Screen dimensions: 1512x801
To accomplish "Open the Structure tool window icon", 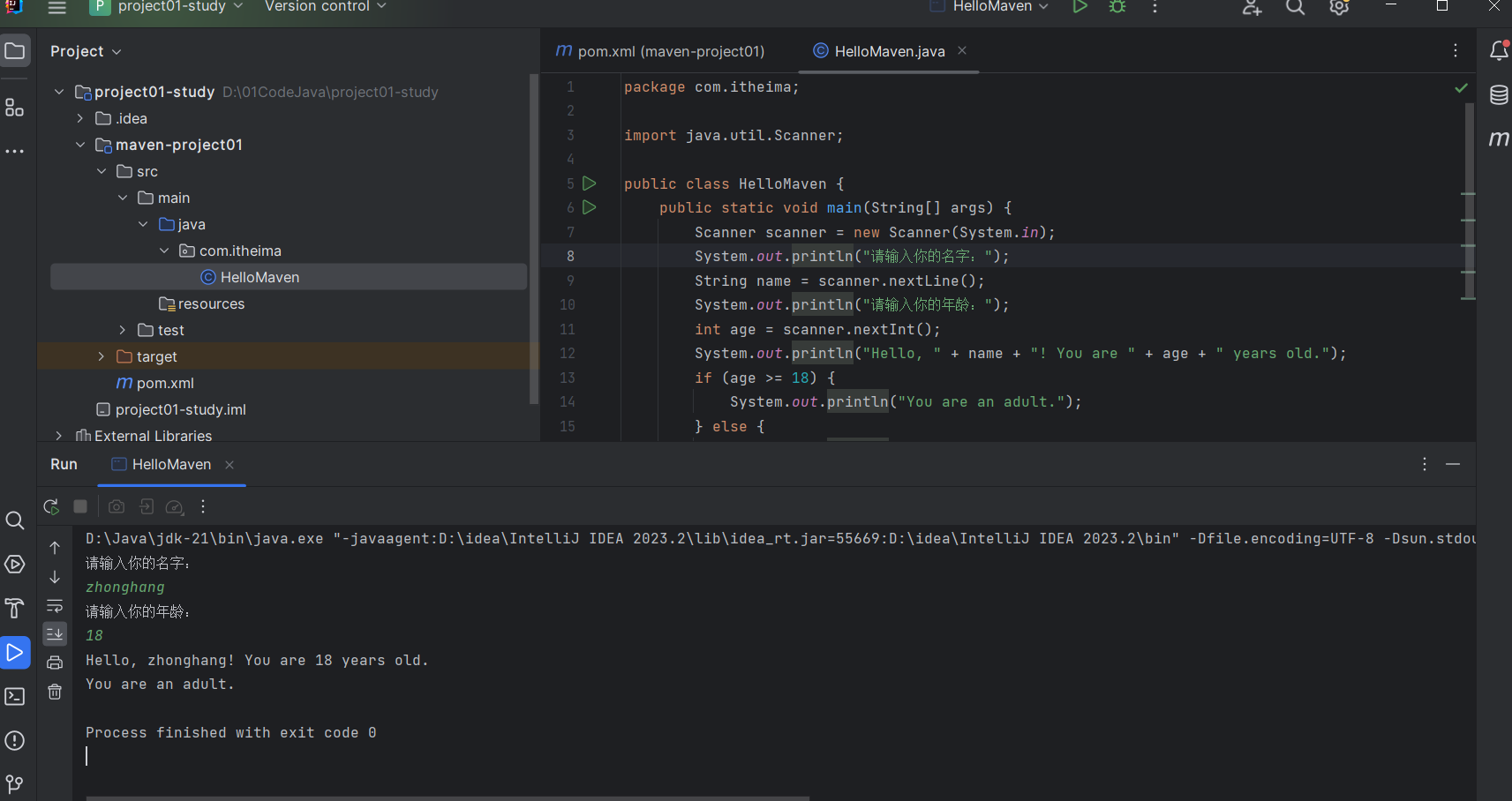I will pyautogui.click(x=15, y=108).
